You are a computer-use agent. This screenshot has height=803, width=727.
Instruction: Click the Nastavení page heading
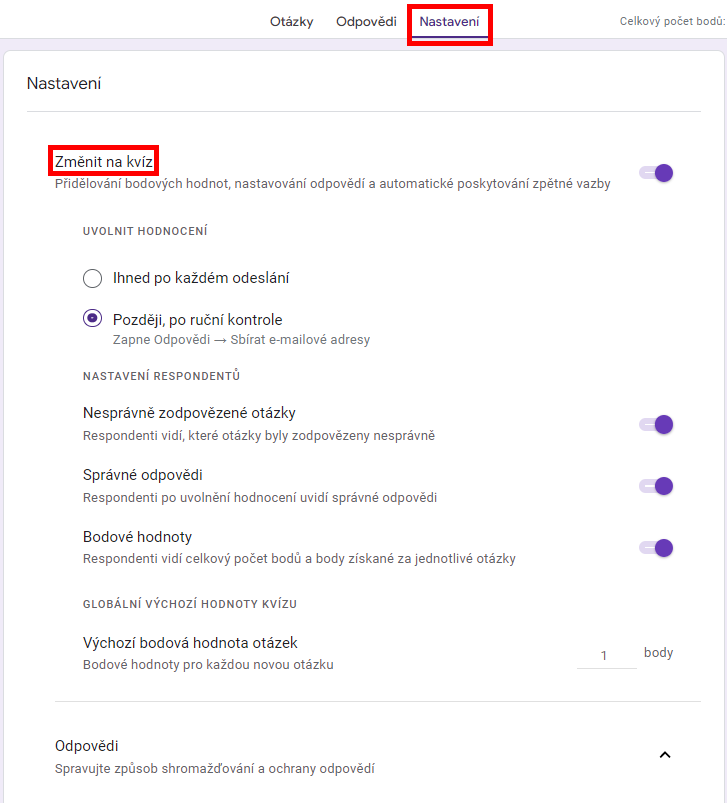[63, 83]
